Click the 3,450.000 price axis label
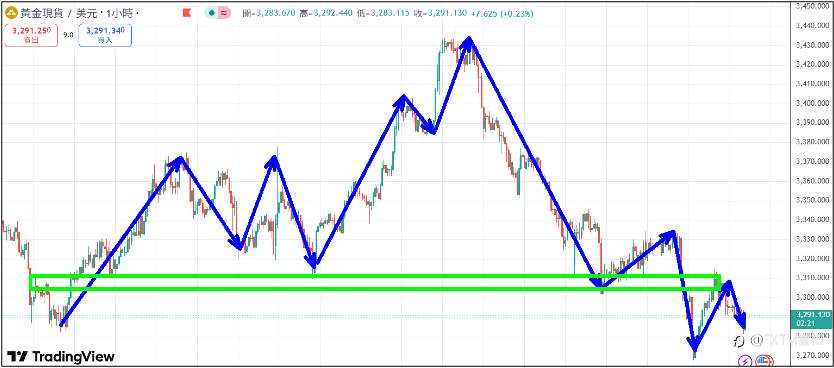This screenshot has width=834, height=368. (813, 6)
